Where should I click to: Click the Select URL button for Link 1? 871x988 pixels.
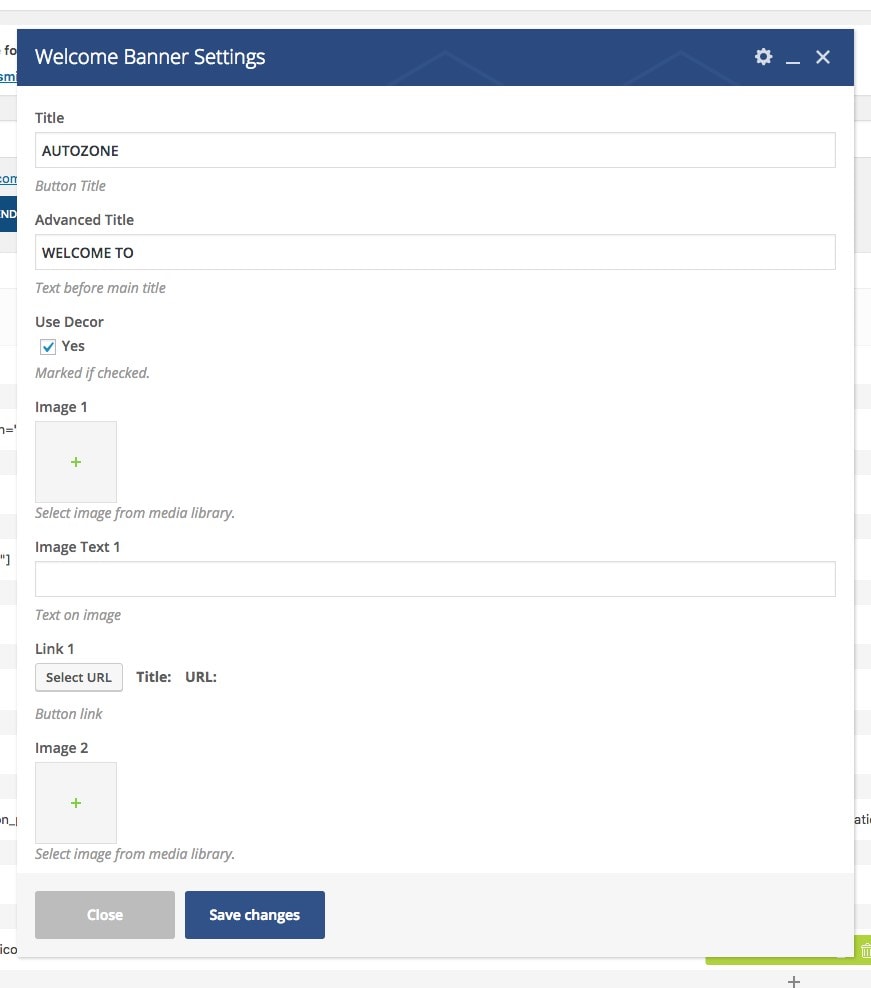click(x=79, y=677)
